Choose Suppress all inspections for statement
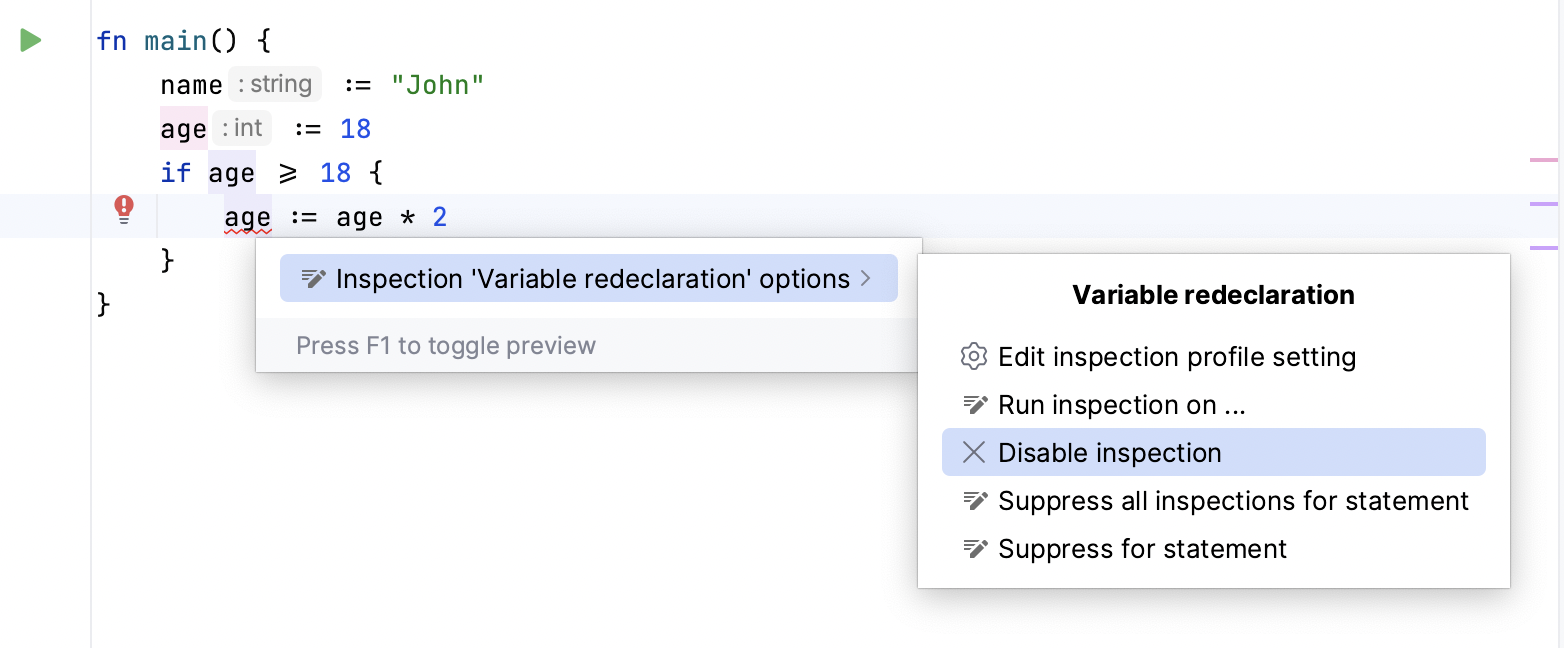The width and height of the screenshot is (1564, 648). click(x=1232, y=500)
